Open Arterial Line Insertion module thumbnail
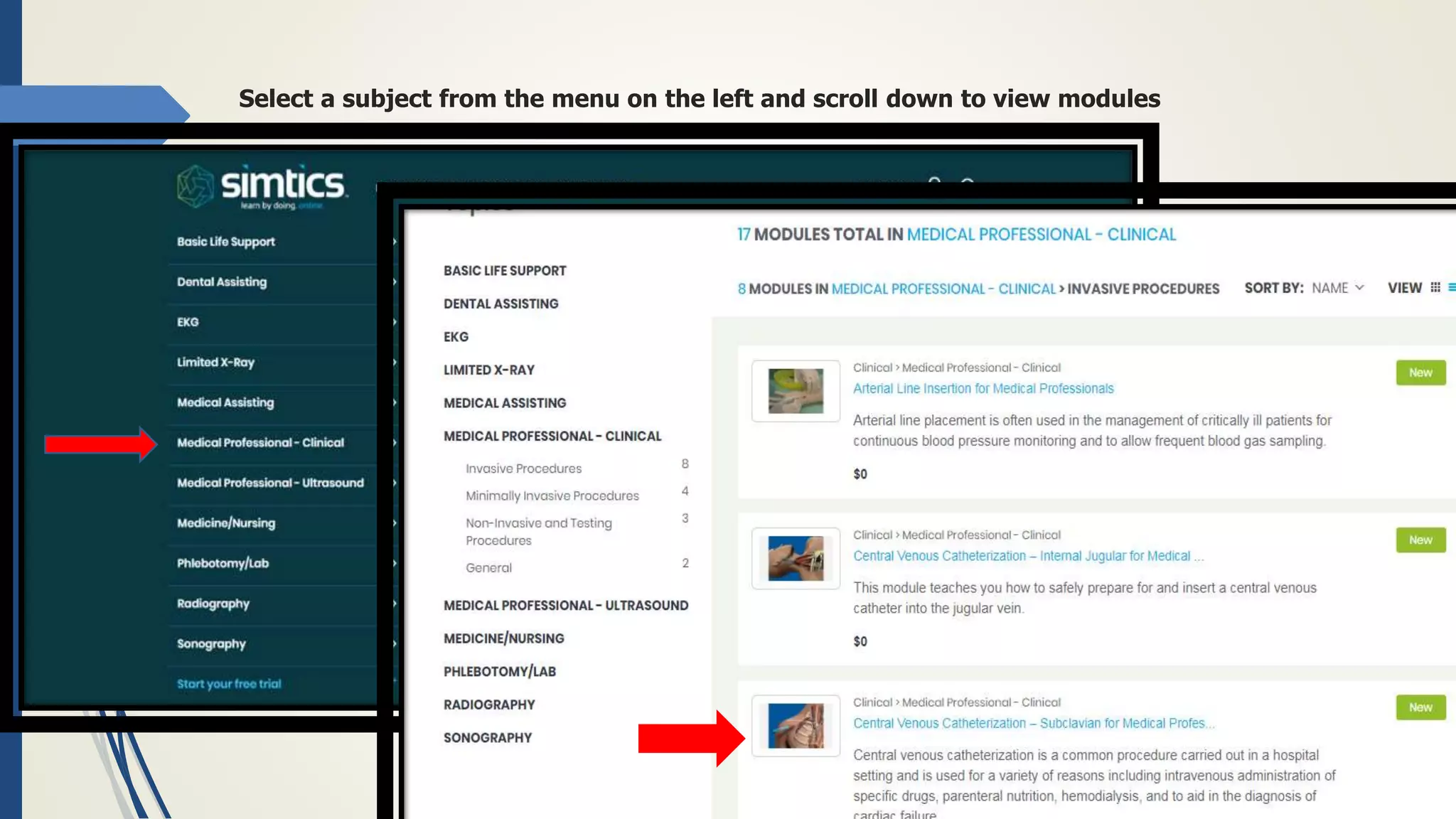This screenshot has height=819, width=1456. pyautogui.click(x=796, y=391)
